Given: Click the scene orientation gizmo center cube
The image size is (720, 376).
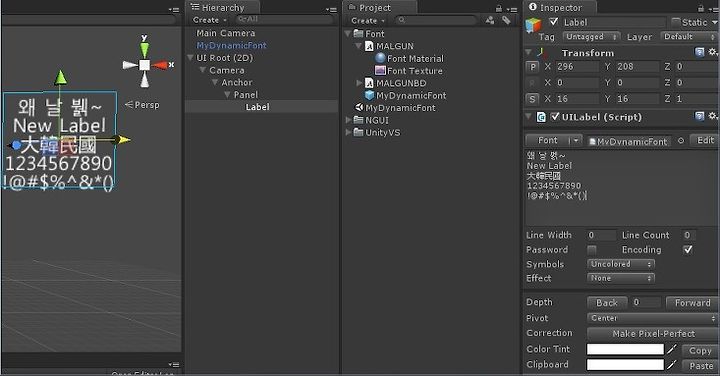Looking at the screenshot, I should point(144,65).
